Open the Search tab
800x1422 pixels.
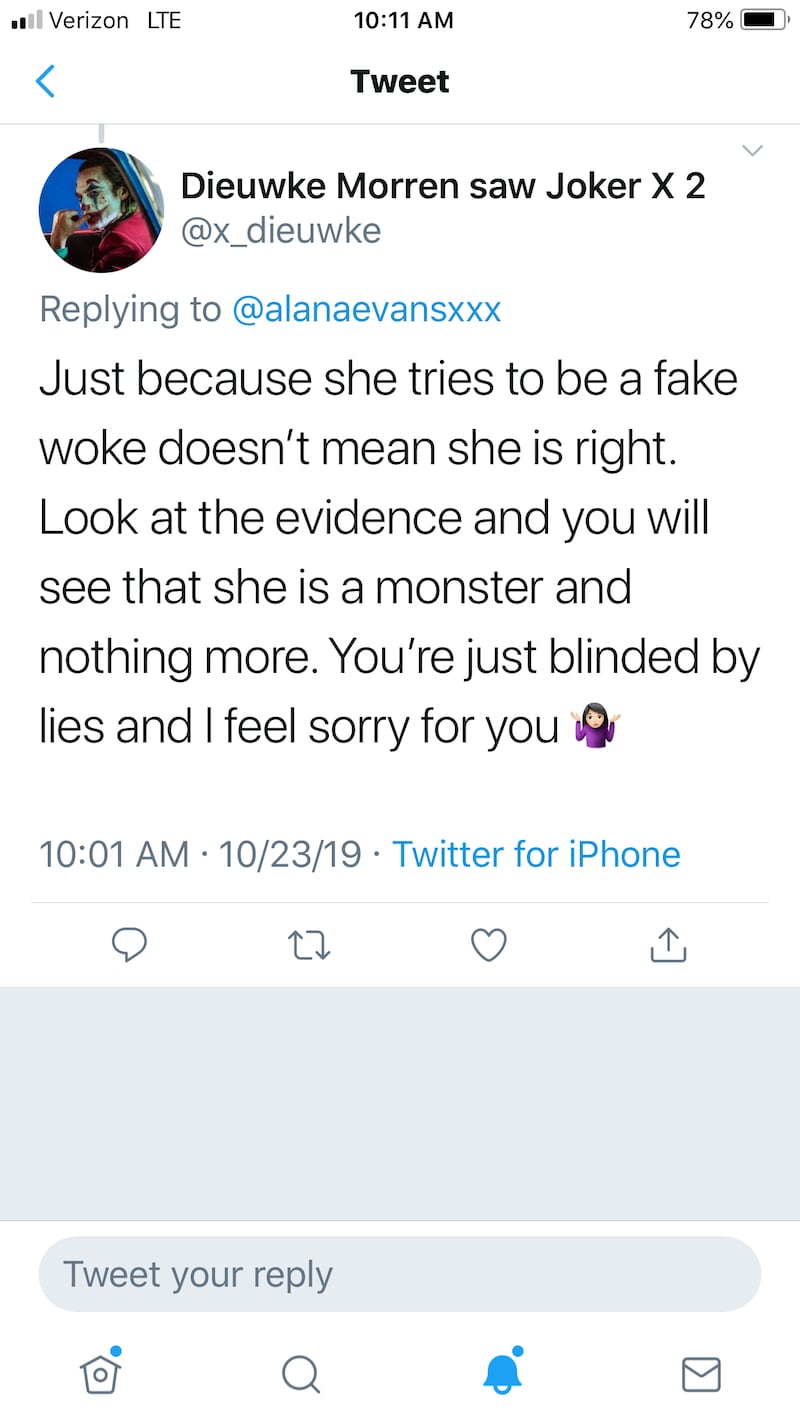click(x=300, y=1373)
